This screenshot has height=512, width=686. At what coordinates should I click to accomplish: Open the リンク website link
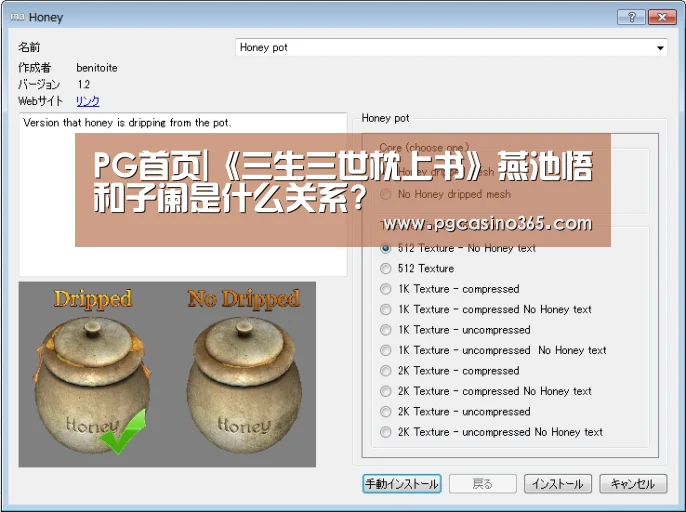point(88,101)
